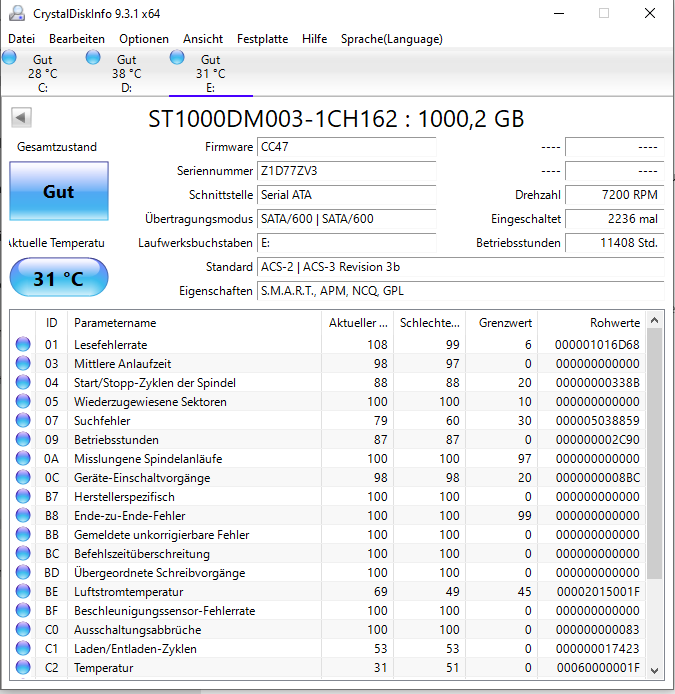Click the status orb for Lesefehlerrate
675x694 pixels.
pos(23,344)
